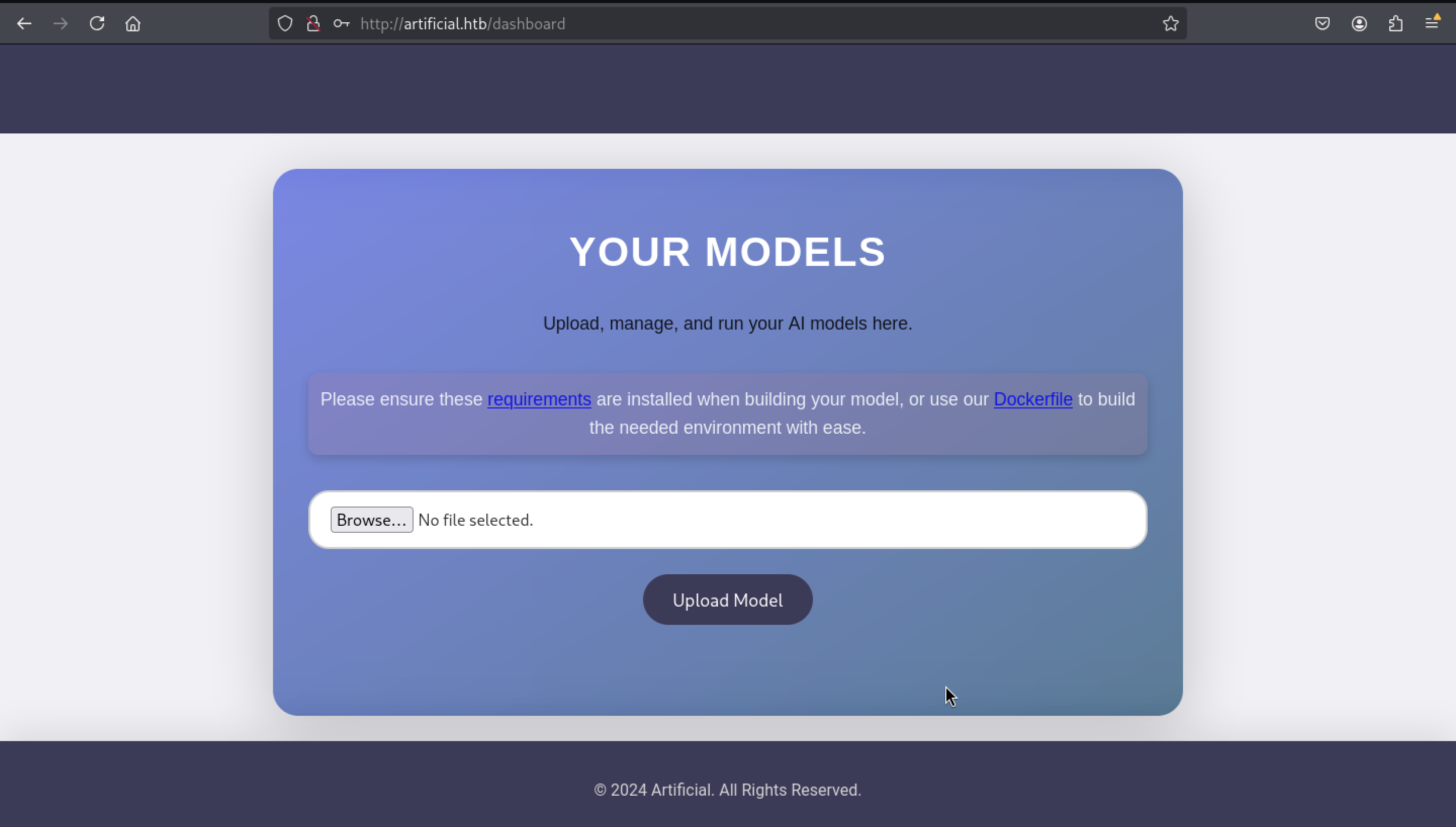Open the requirements link
This screenshot has width=1456, height=827.
coord(539,399)
